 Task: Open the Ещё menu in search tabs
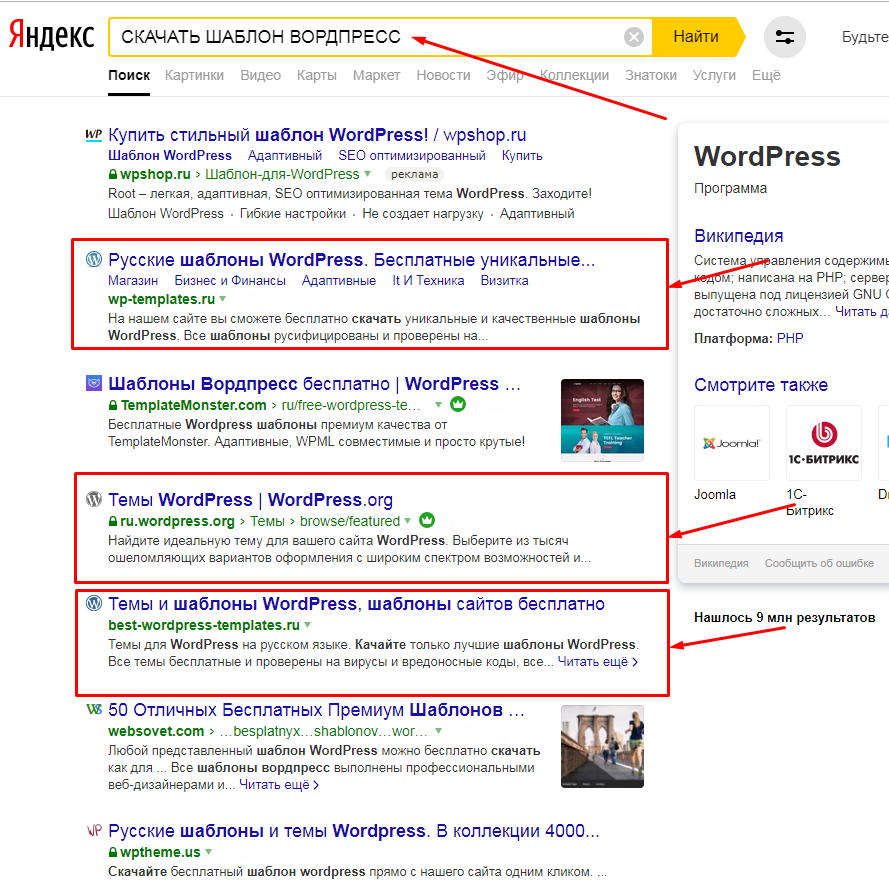click(x=766, y=75)
